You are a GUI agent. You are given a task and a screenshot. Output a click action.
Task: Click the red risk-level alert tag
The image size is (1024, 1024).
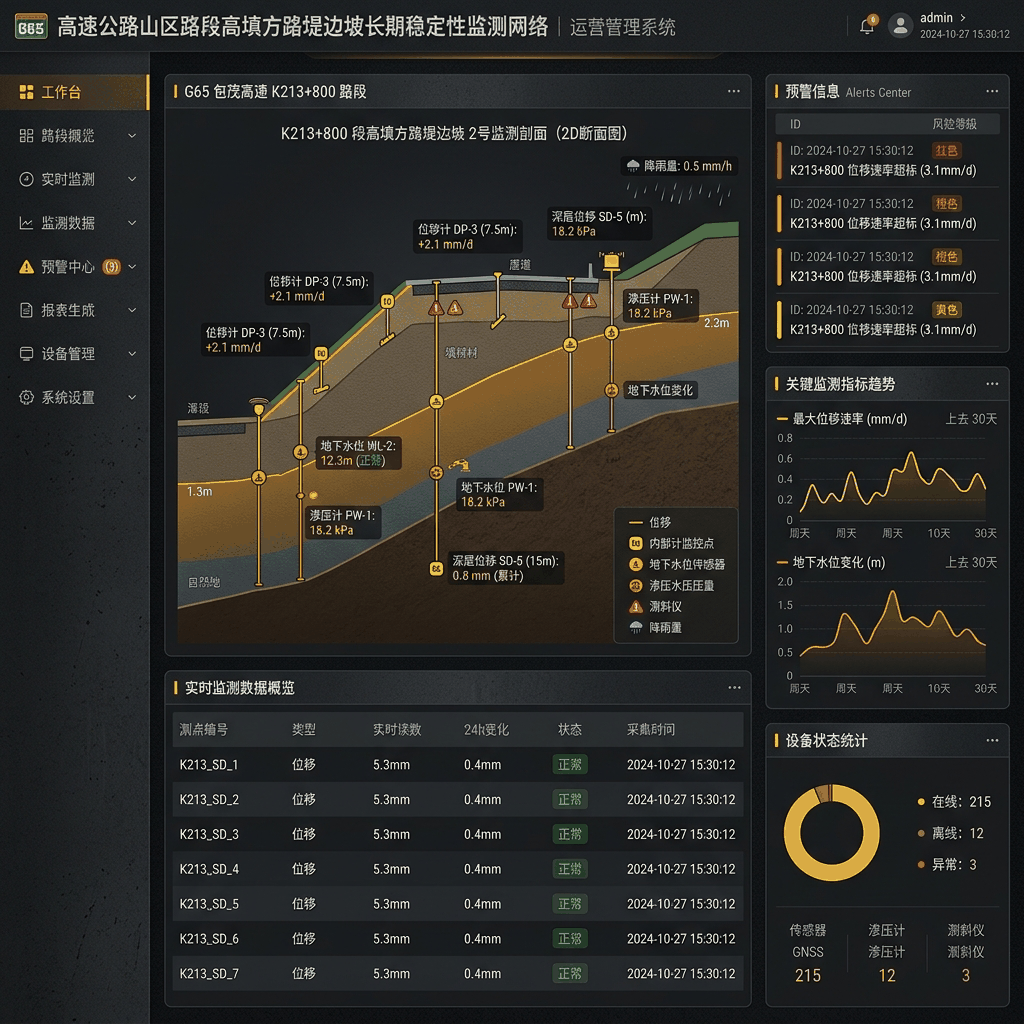946,151
